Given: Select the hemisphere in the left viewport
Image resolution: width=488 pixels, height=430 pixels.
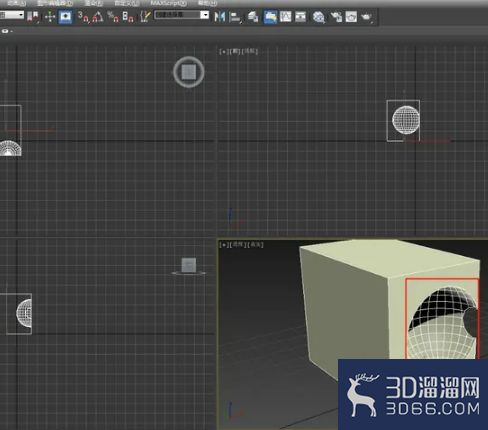Looking at the screenshot, I should [24, 313].
